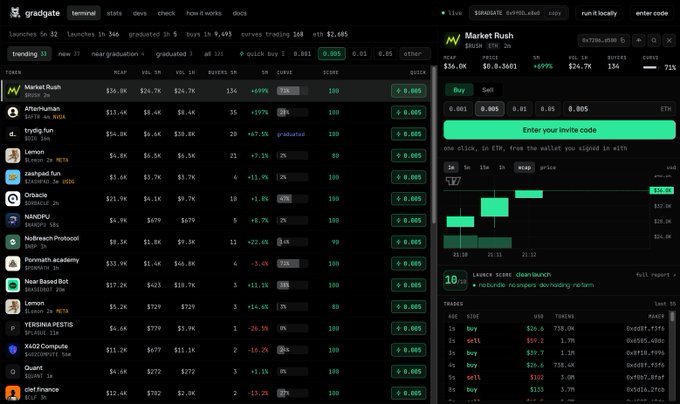Click the icon button left of the search icon

[x=638, y=40]
